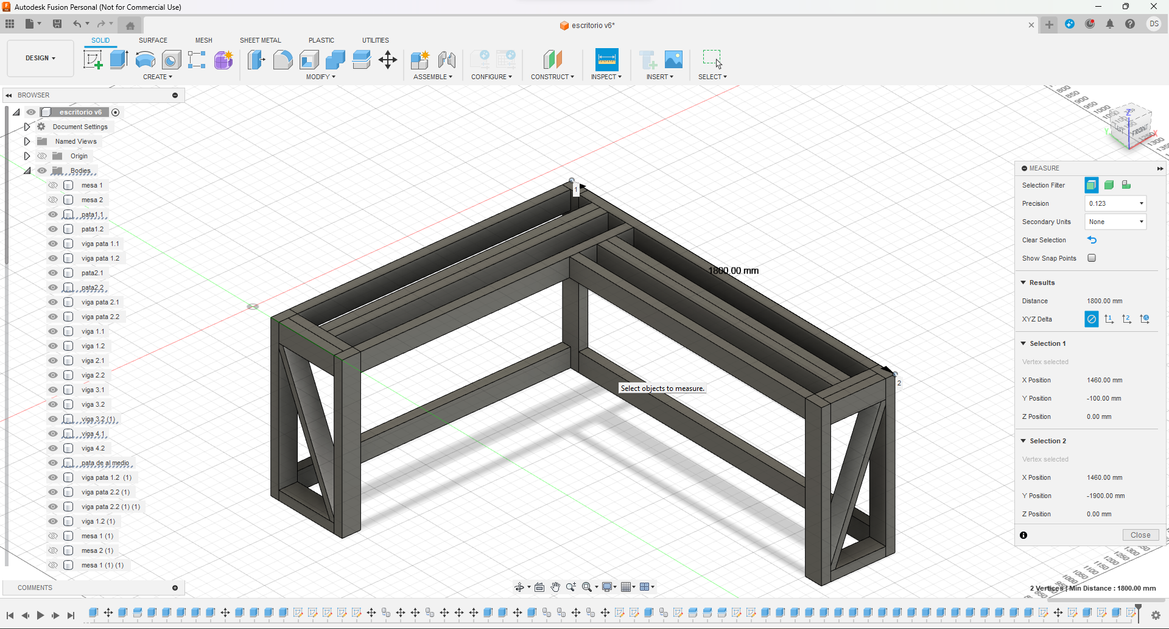Click the Measure tool in Inspect

click(x=606, y=60)
